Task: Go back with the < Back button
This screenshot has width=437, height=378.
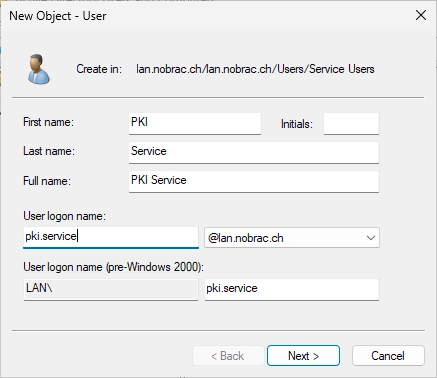Action: [228, 356]
